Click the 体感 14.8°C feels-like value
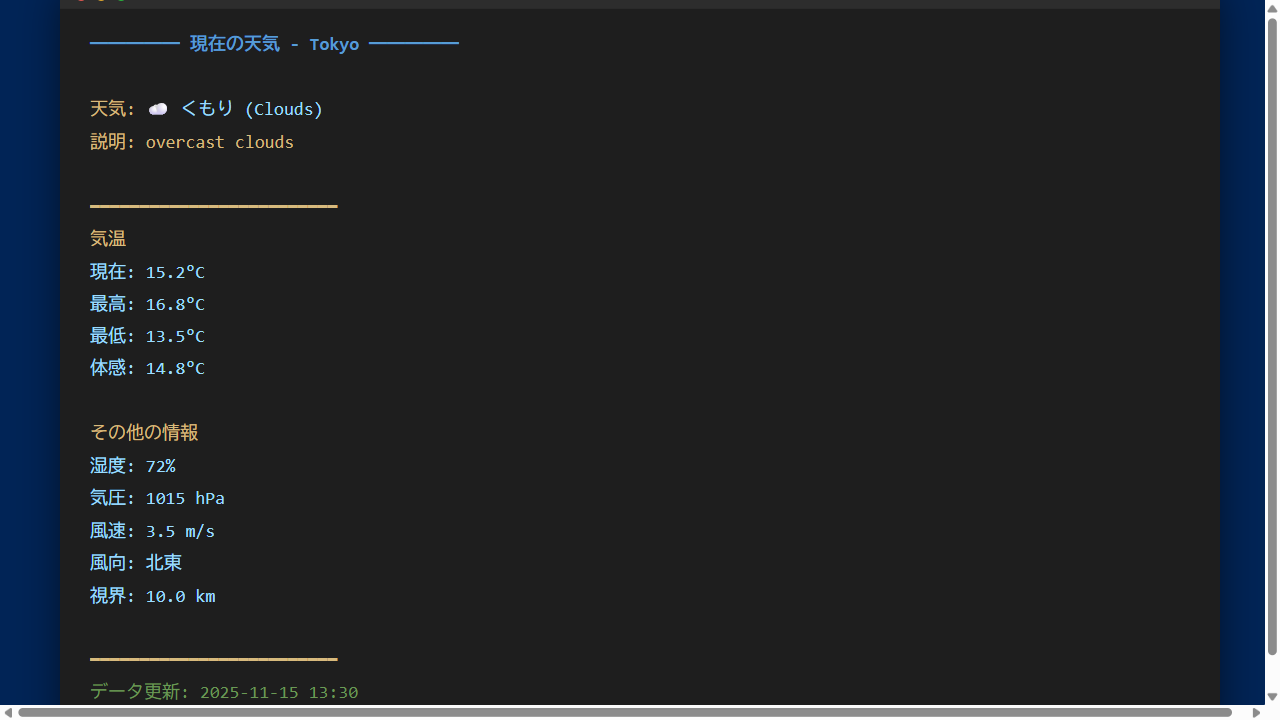The height and width of the screenshot is (720, 1280). point(175,368)
